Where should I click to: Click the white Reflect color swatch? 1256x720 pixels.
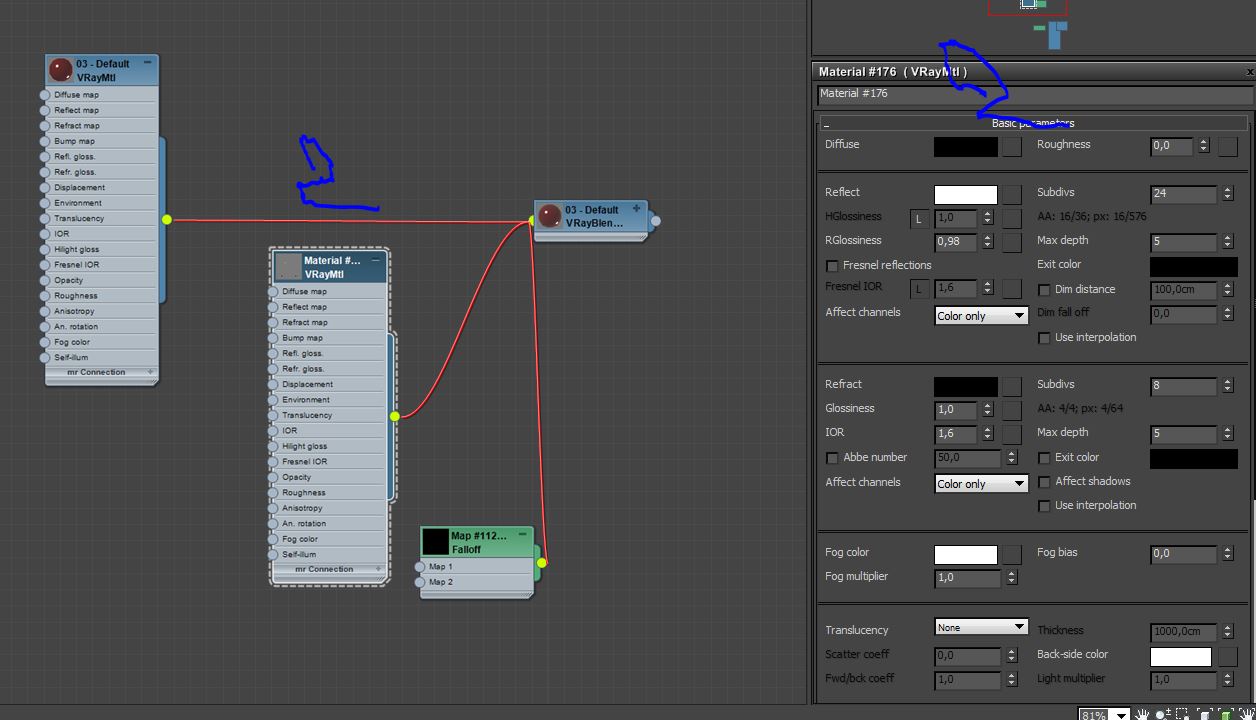pos(965,194)
